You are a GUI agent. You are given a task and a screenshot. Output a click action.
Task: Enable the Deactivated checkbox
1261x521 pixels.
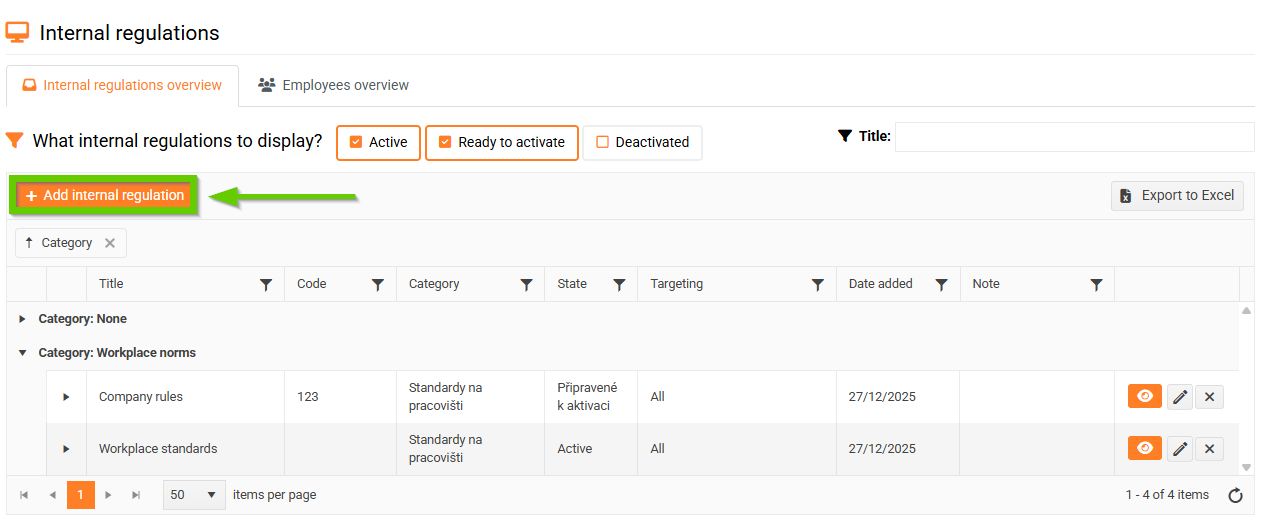click(602, 142)
